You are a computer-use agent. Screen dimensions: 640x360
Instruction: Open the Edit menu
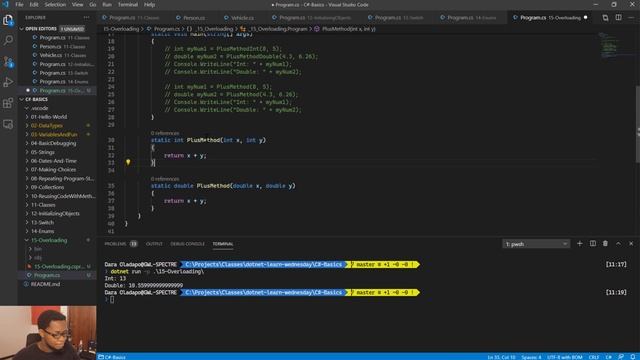tap(34, 4)
